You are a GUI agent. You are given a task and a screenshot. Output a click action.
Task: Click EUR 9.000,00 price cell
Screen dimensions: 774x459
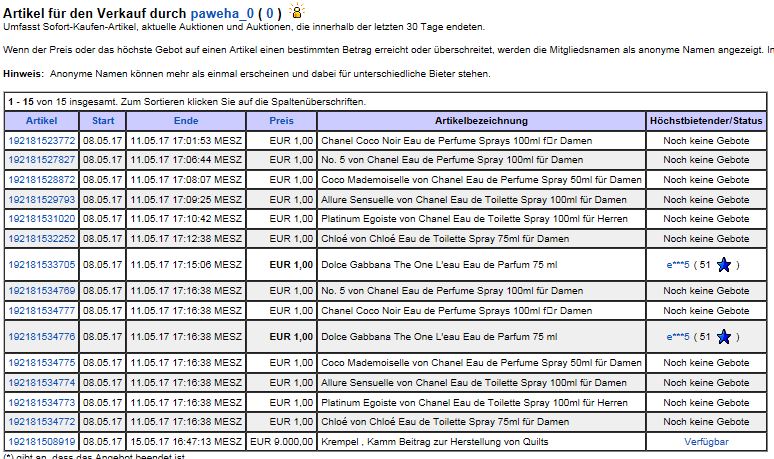pyautogui.click(x=281, y=442)
